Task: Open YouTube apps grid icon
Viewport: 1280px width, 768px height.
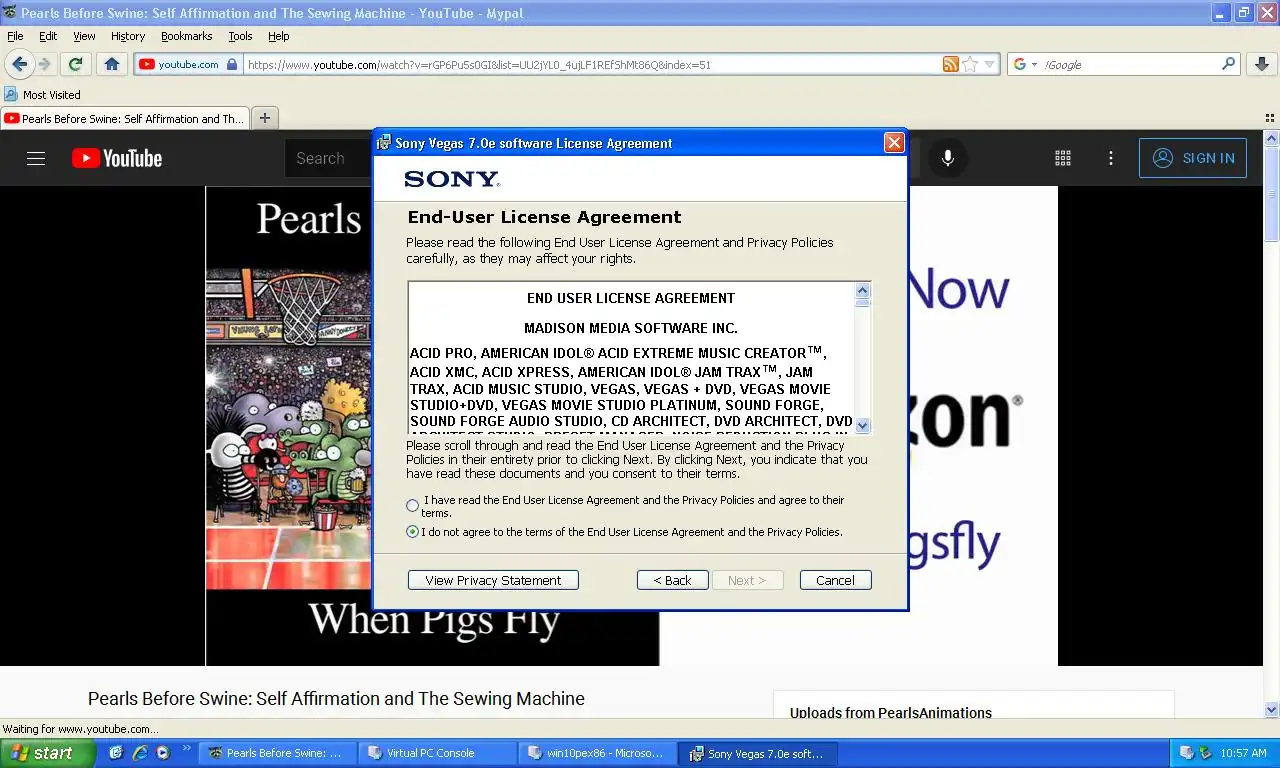Action: [x=1063, y=158]
